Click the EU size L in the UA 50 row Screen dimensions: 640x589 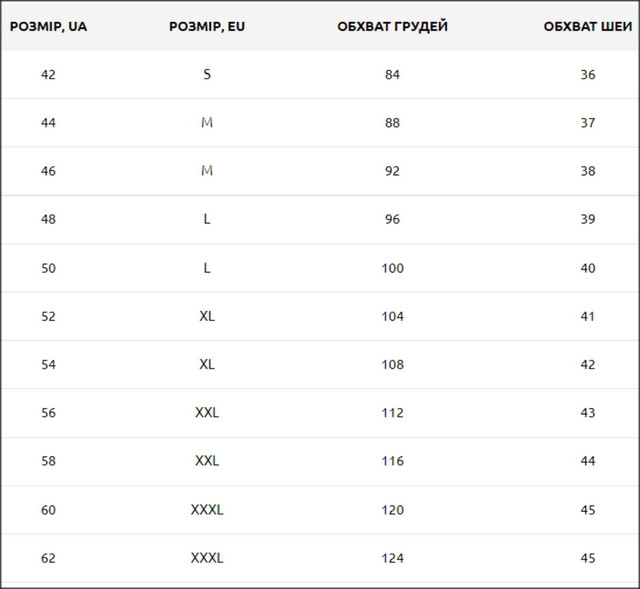click(x=207, y=268)
